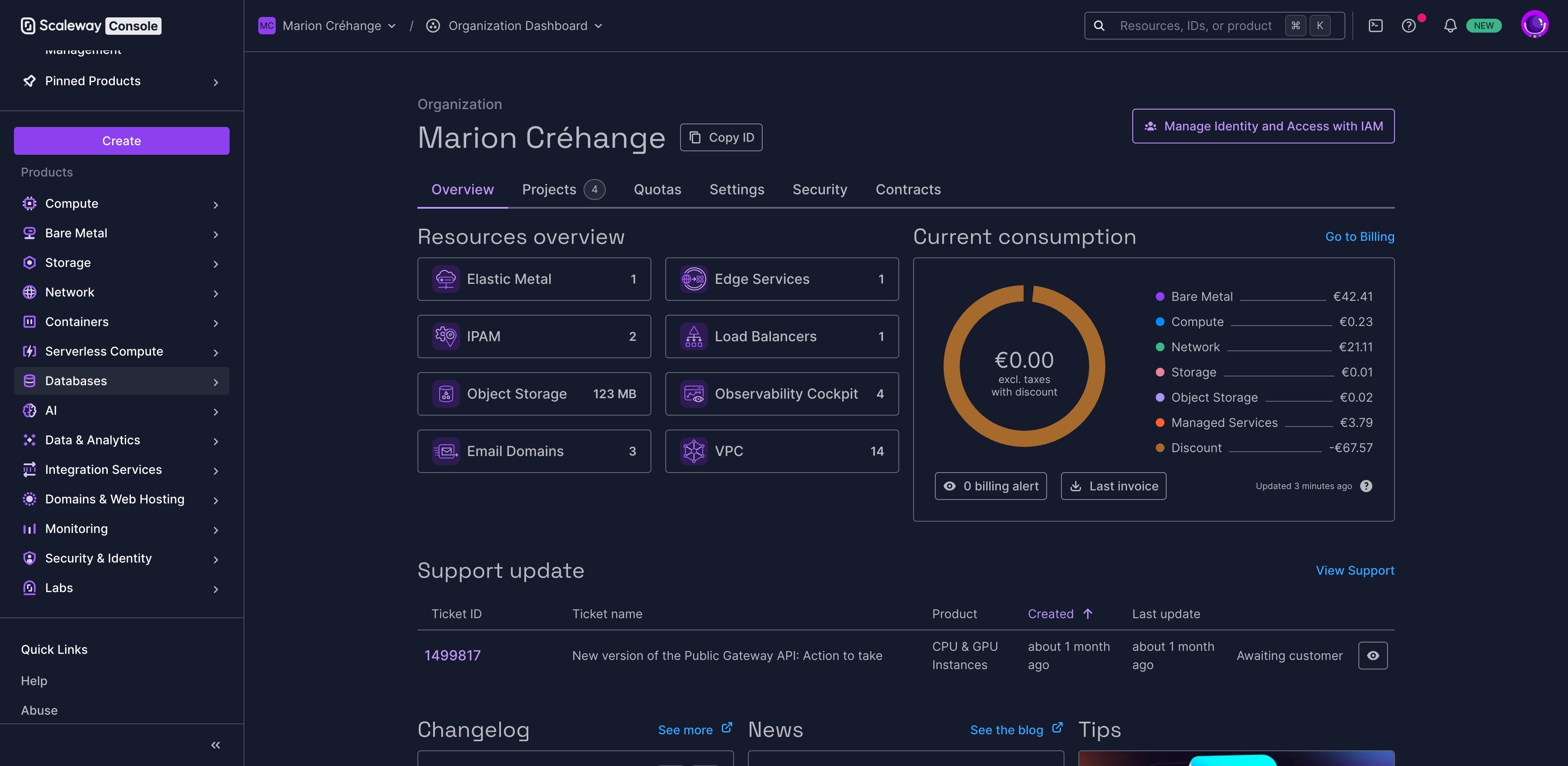The width and height of the screenshot is (1568, 766).
Task: Expand the Storage menu chevron
Action: [x=216, y=264]
